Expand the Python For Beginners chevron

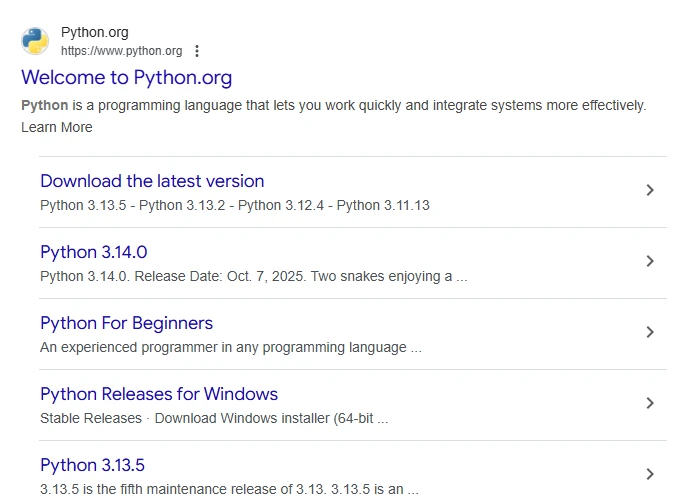(650, 332)
